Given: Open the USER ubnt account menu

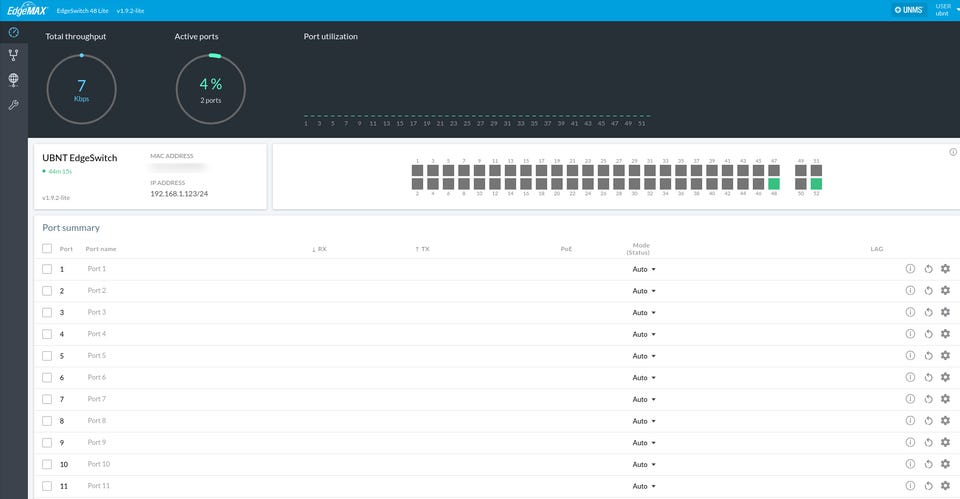Looking at the screenshot, I should 945,10.
